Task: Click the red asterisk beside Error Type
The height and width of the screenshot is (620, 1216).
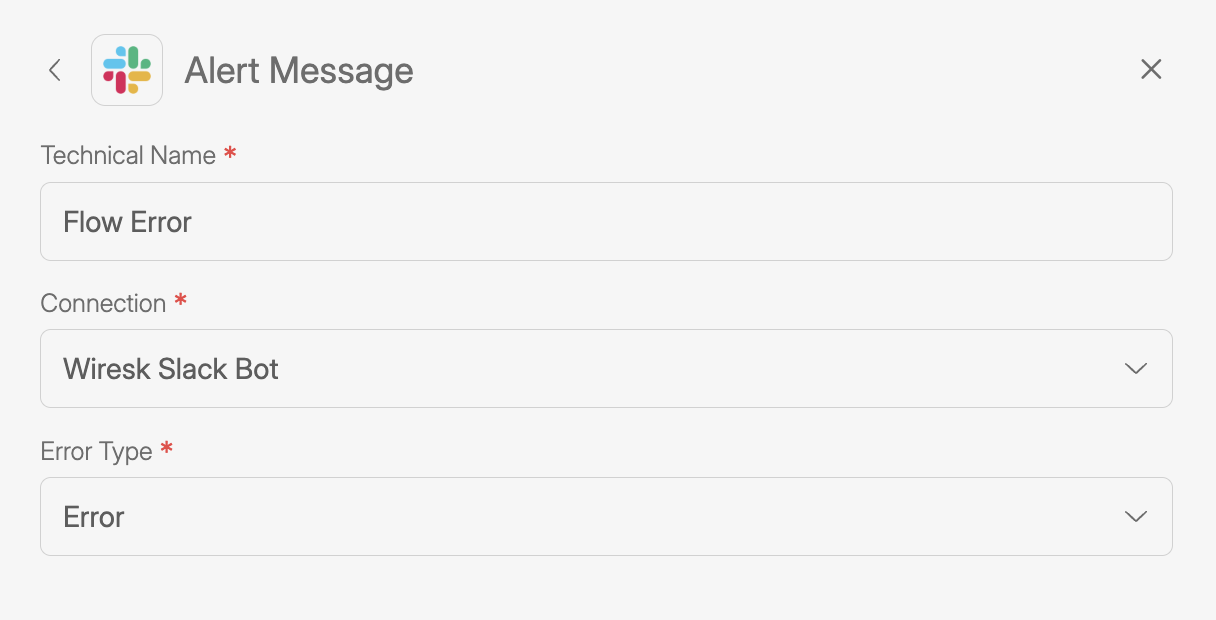Action: pyautogui.click(x=166, y=449)
